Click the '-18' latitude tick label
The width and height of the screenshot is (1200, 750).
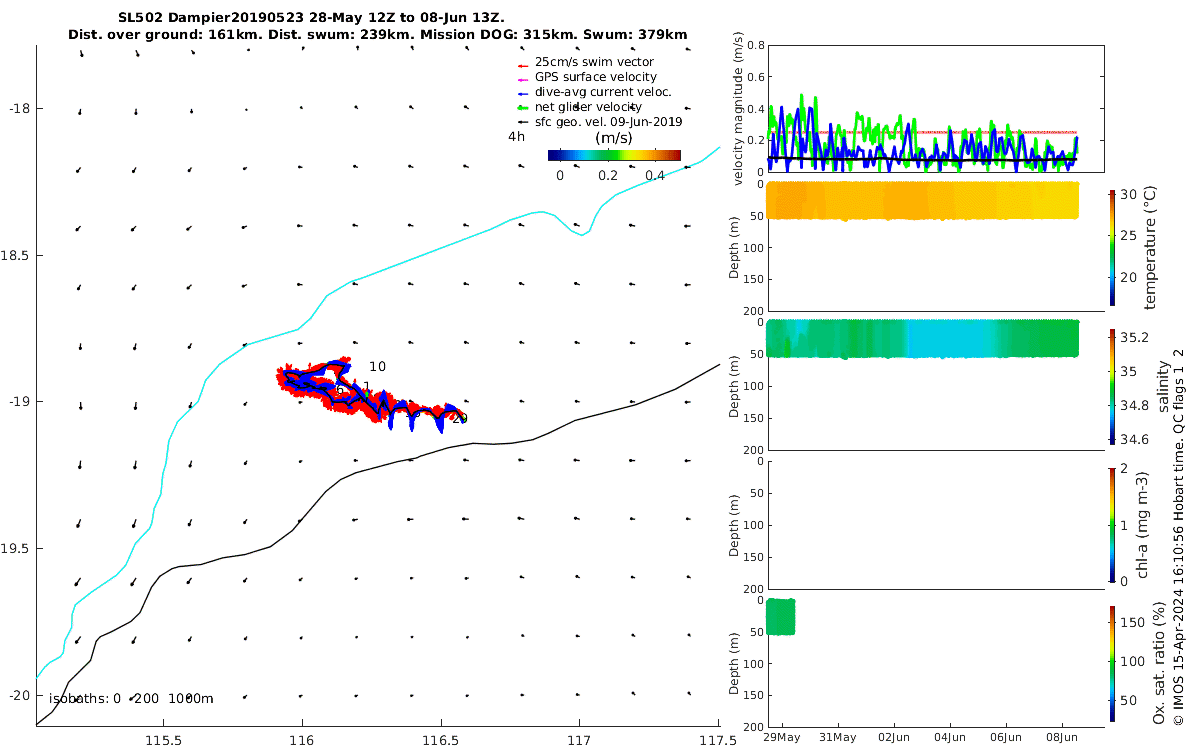pyautogui.click(x=21, y=108)
